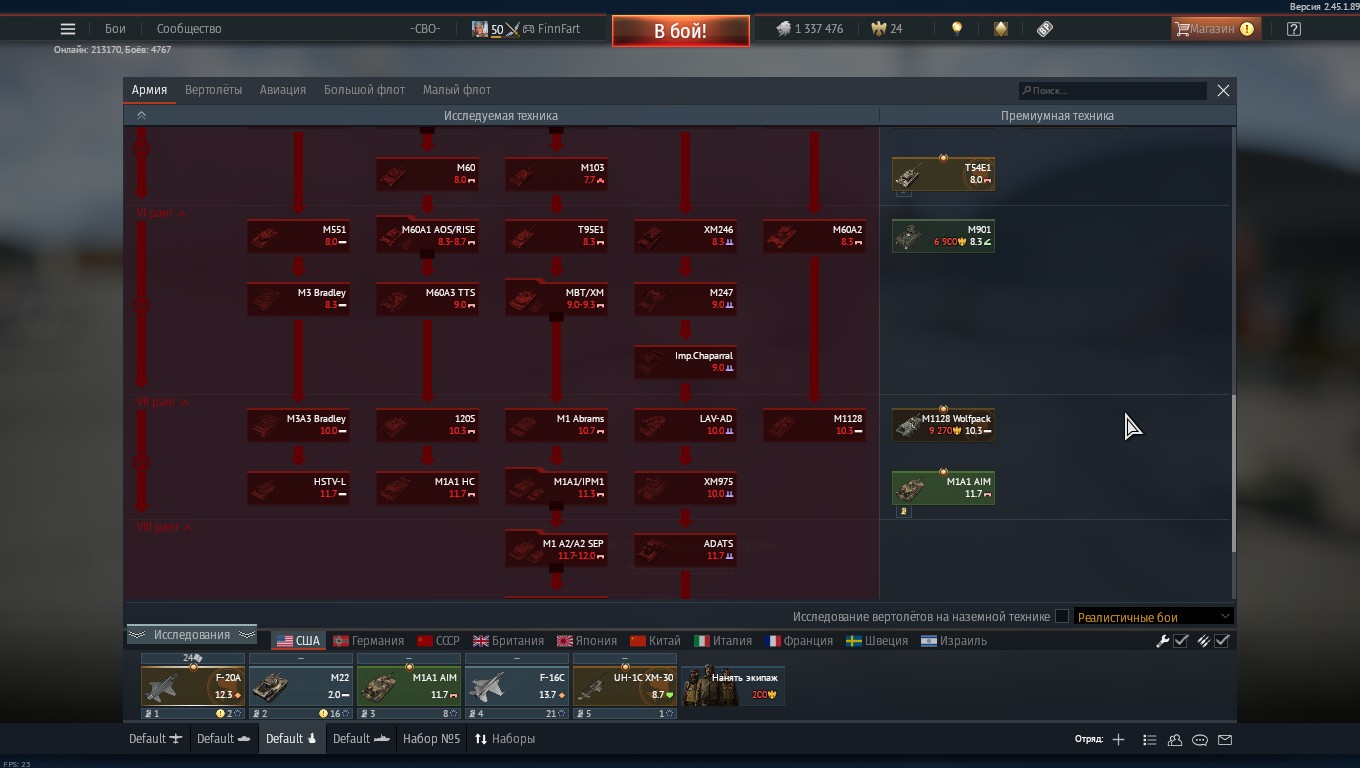Toggle auto-repair checkbox beside wrench

pos(1181,641)
